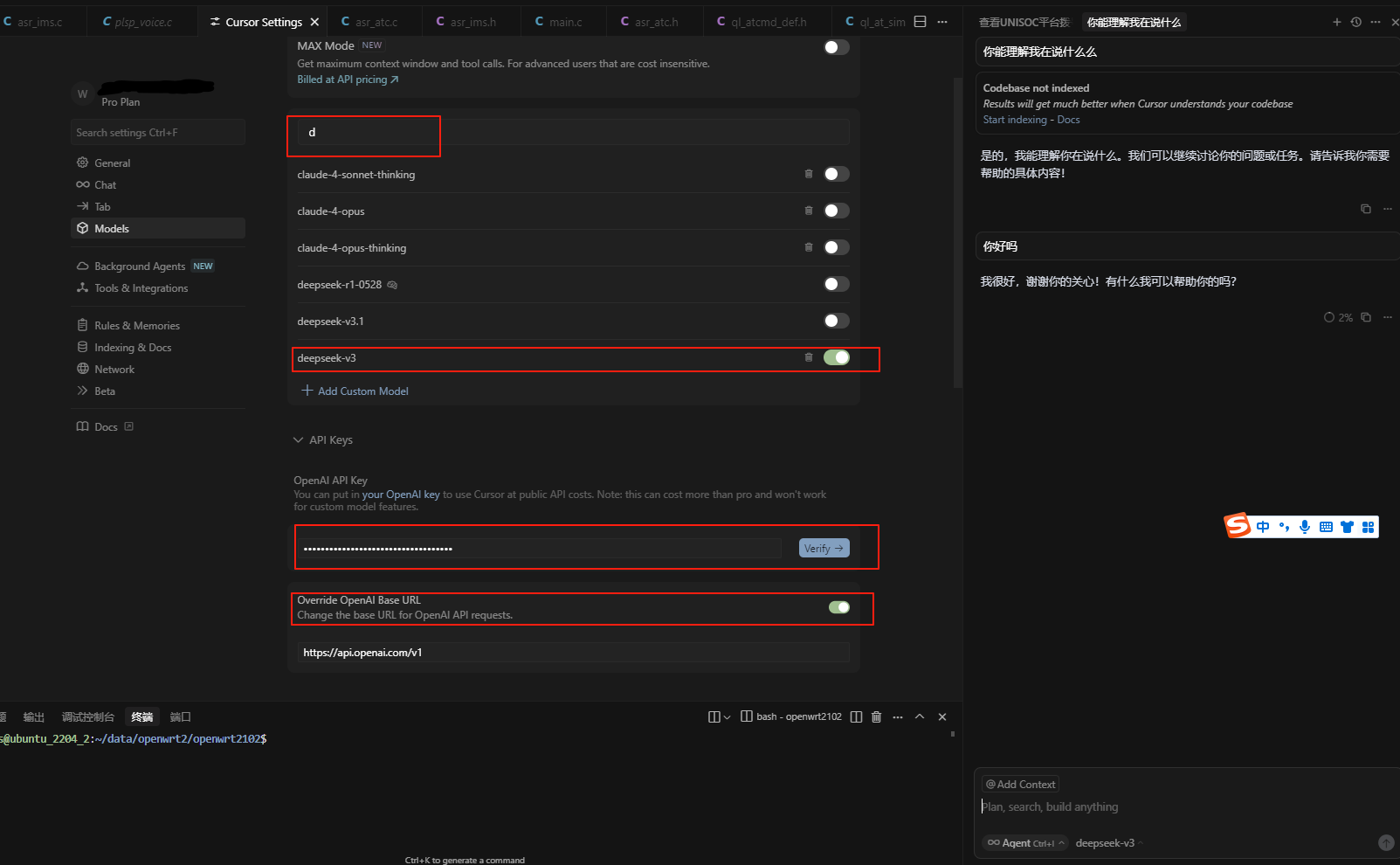
Task: Close the Cursor Settings tab
Action: coord(314,22)
